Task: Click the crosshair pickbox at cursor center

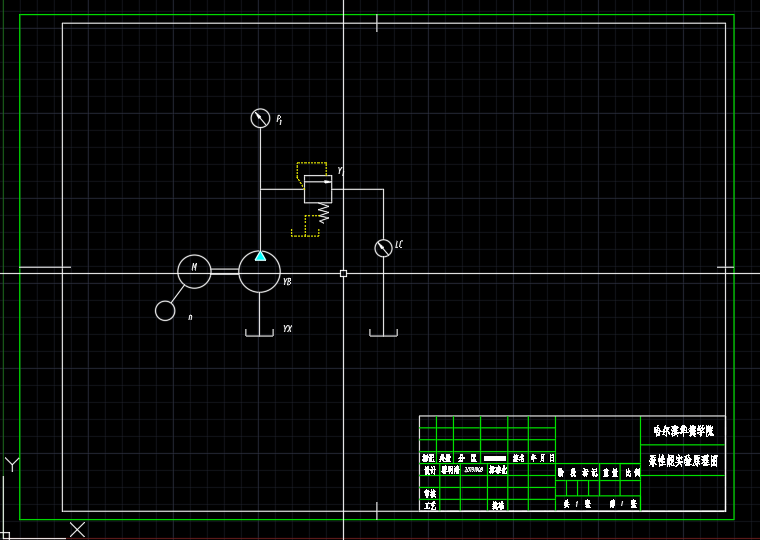Action: [344, 273]
